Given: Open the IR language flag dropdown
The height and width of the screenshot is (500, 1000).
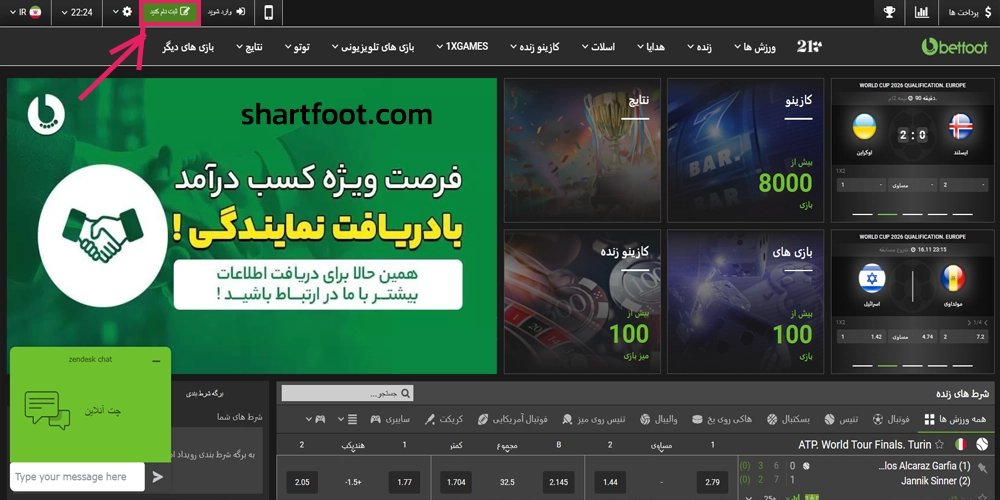Looking at the screenshot, I should coord(26,13).
